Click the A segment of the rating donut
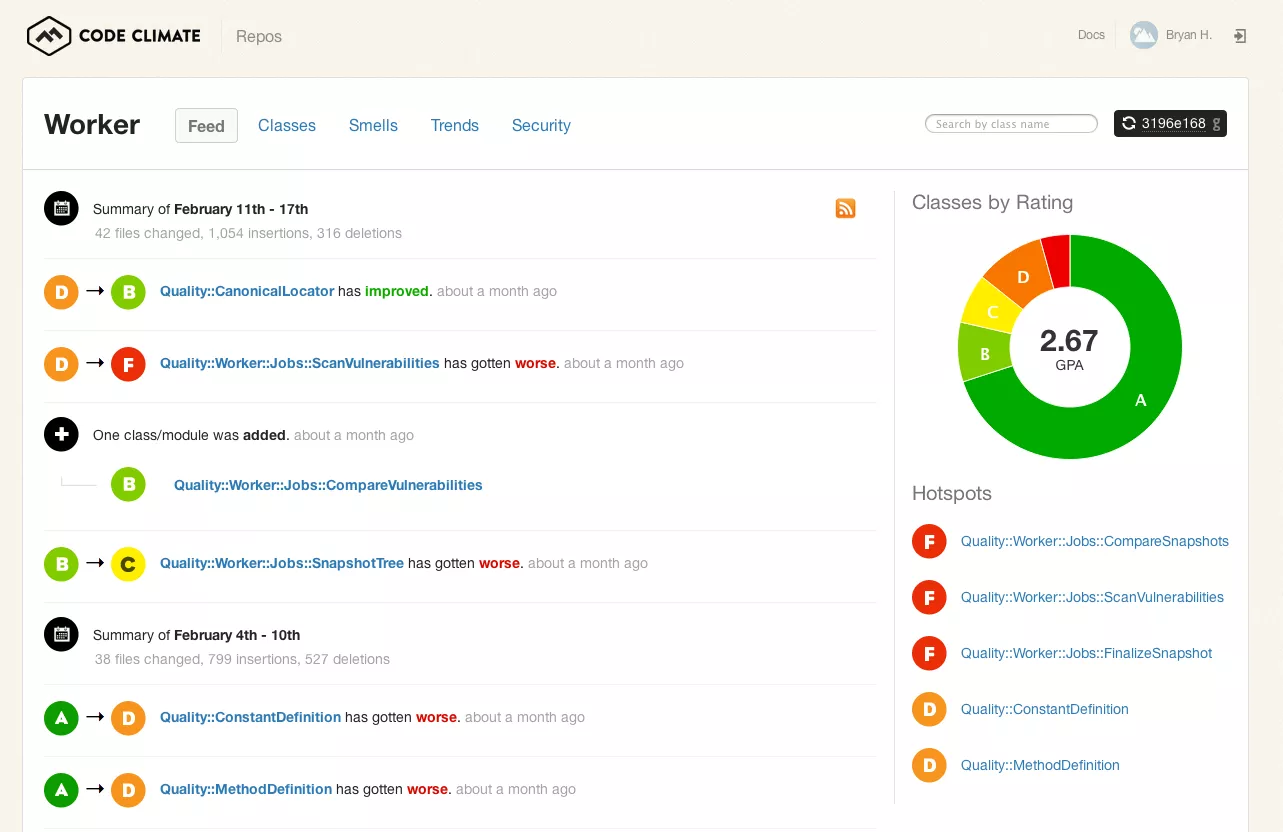The width and height of the screenshot is (1283, 832). pos(1139,399)
